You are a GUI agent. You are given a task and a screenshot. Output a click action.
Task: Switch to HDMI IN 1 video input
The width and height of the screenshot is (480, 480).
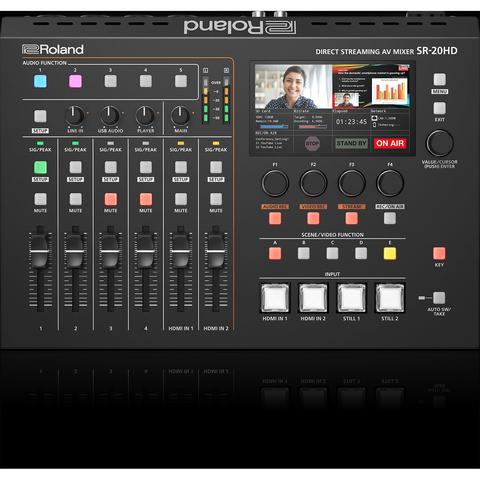tap(275, 298)
